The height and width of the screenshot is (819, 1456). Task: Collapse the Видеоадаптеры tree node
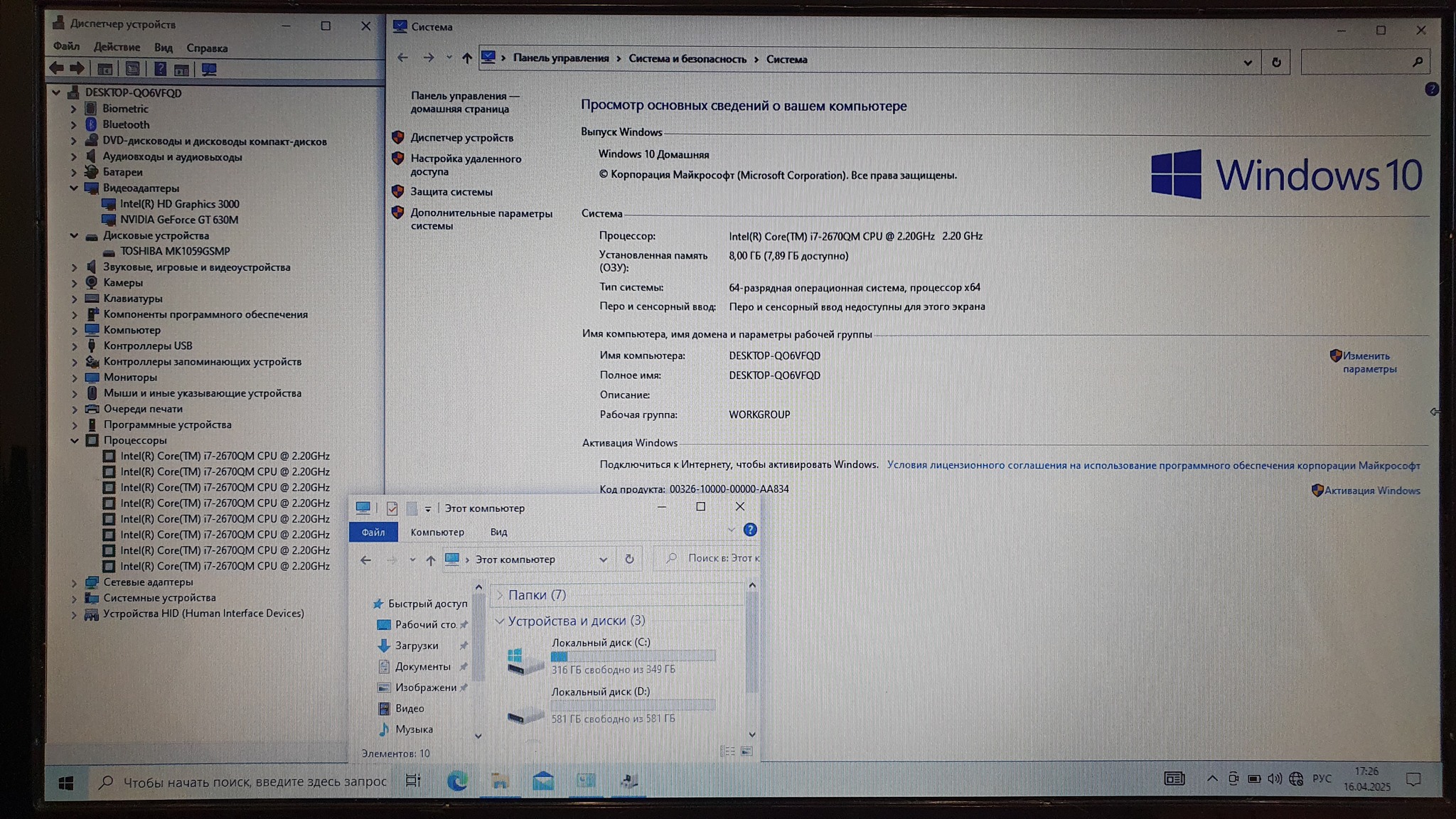[x=74, y=188]
